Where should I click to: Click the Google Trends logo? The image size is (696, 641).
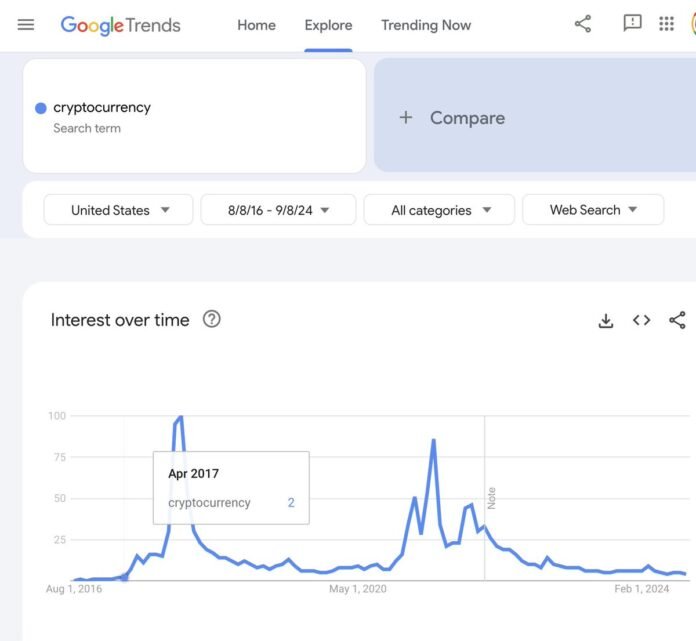[120, 25]
